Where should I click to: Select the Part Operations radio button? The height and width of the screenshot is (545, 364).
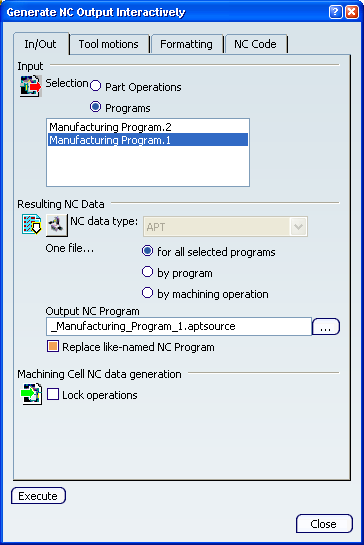point(95,86)
